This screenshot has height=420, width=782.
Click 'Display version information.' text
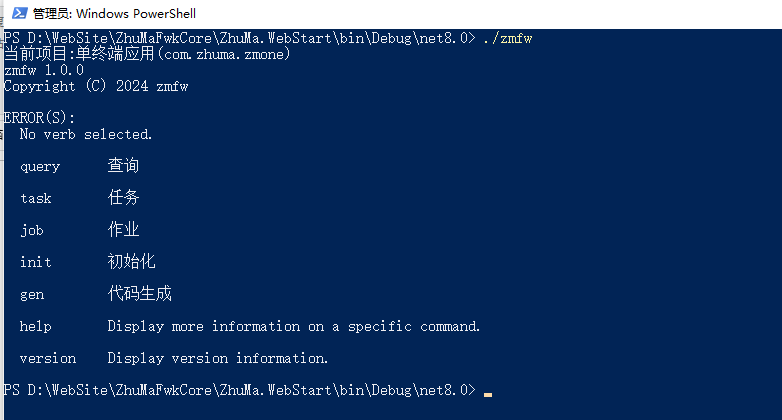point(218,358)
